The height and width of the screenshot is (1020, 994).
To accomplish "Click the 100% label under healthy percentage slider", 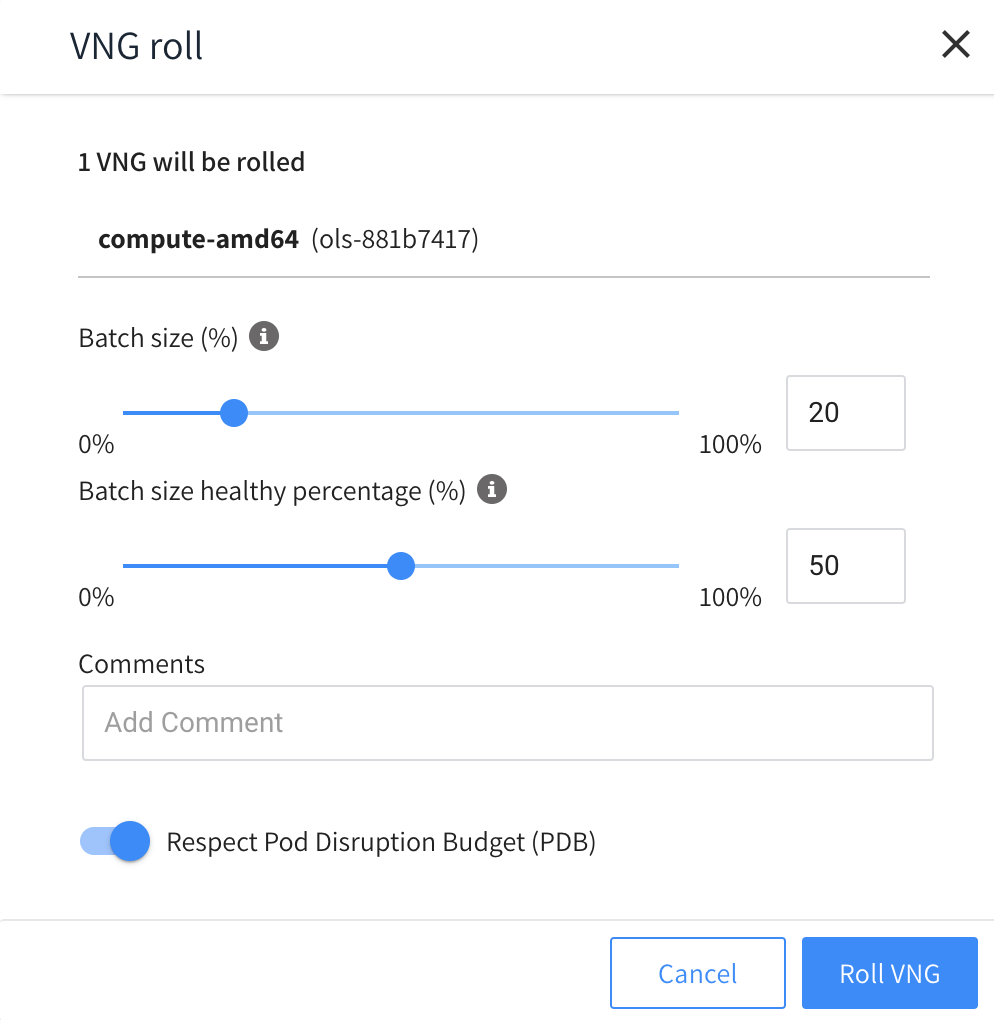I will coord(730,598).
